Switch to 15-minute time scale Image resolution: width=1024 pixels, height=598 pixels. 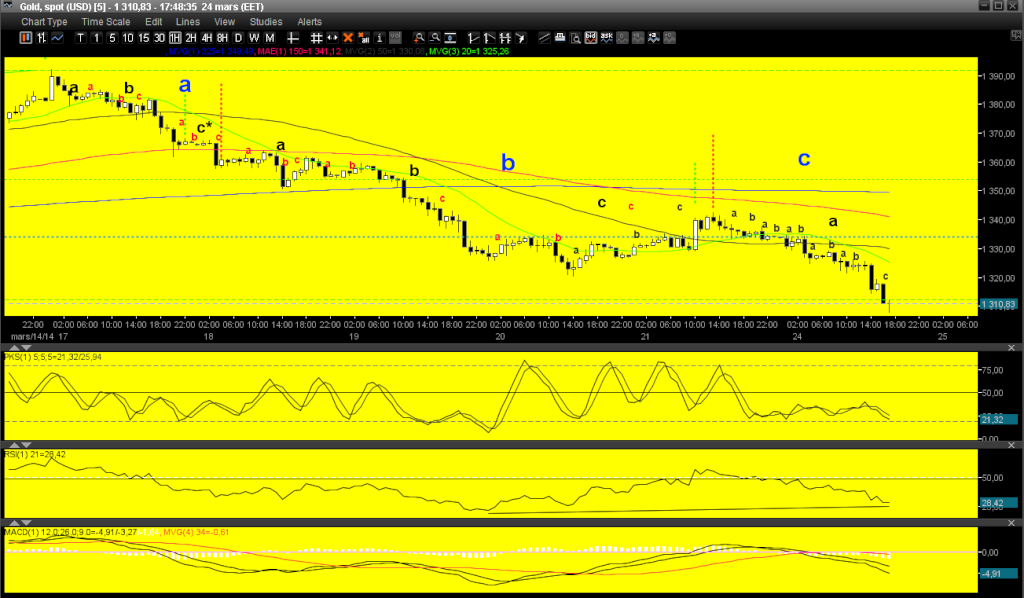(x=144, y=38)
